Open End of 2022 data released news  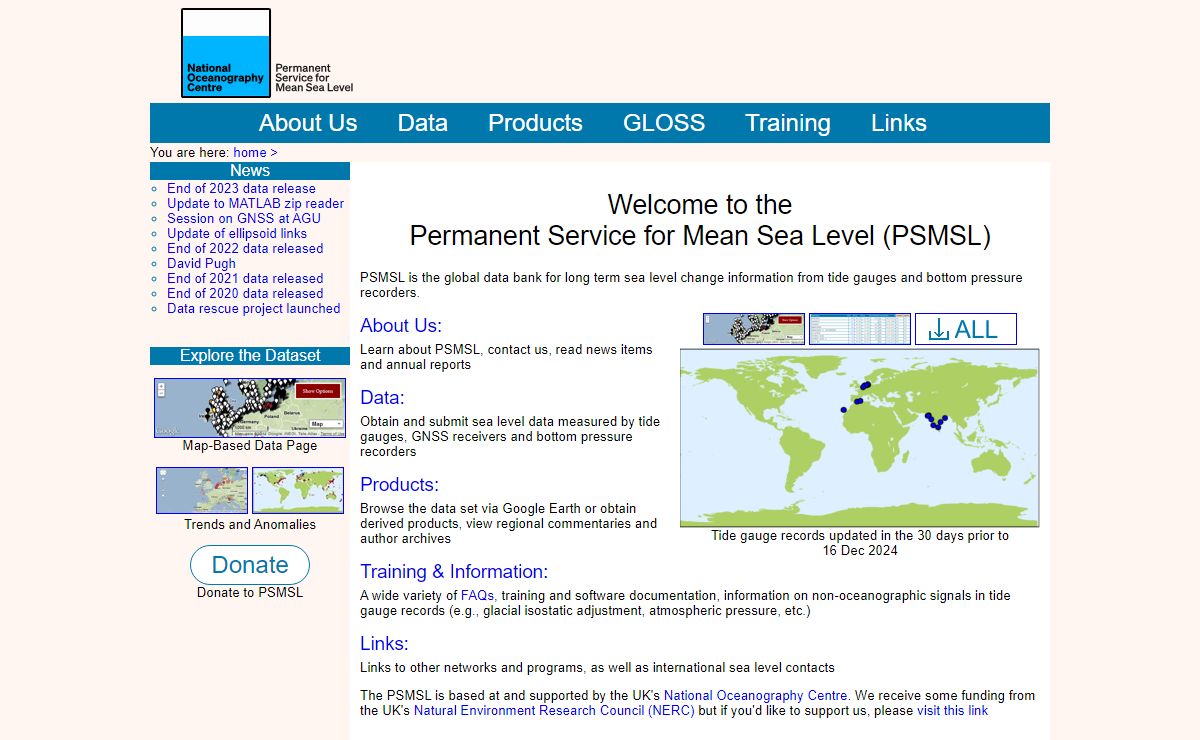[x=245, y=248]
